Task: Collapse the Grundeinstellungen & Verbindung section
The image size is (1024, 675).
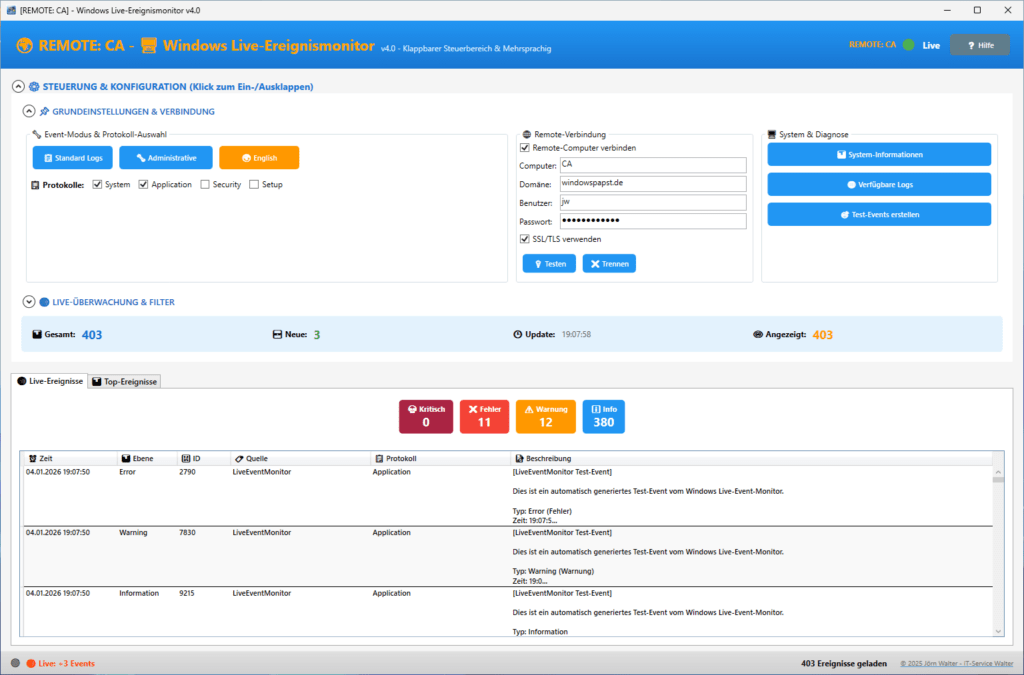Action: point(29,112)
